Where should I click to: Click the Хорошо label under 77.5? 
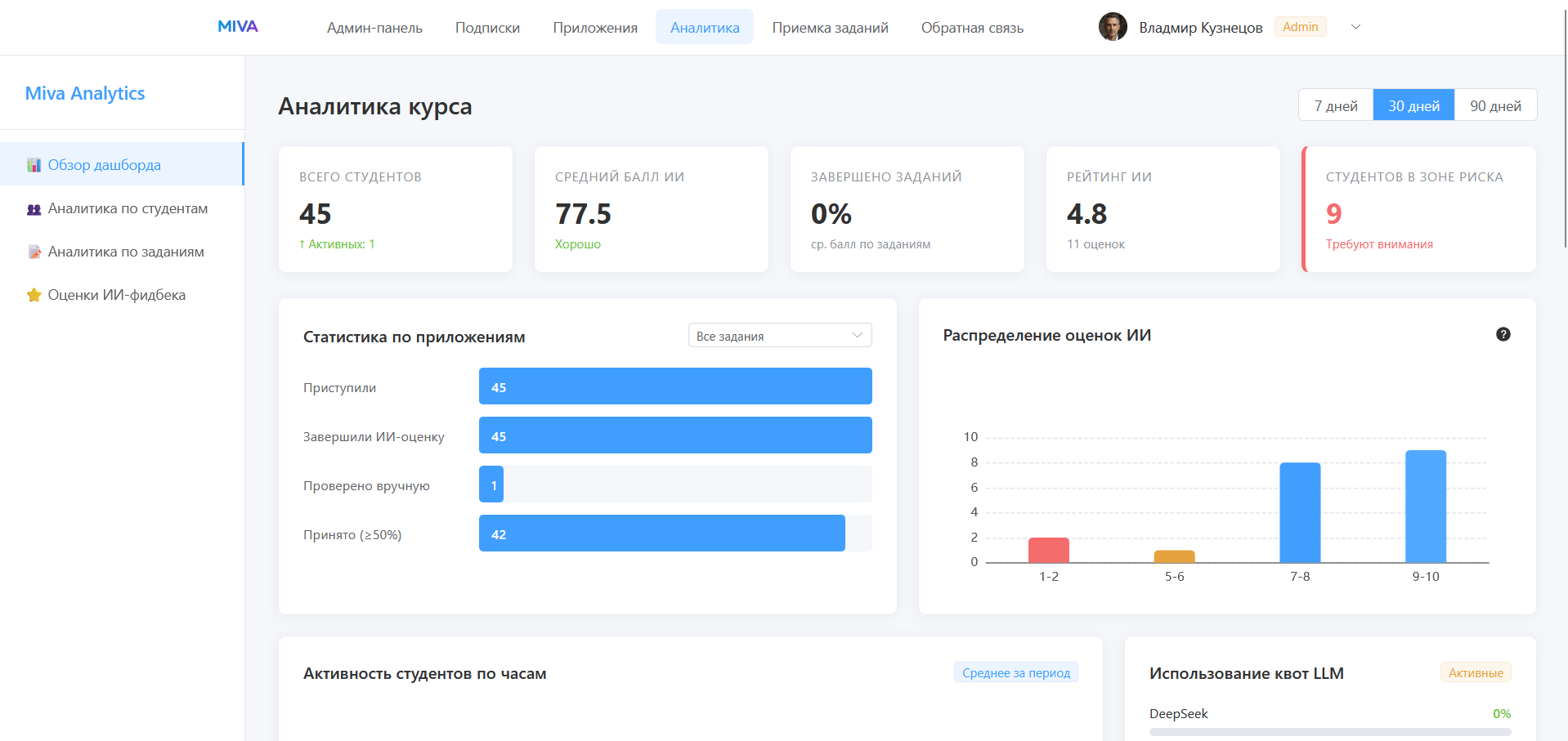pyautogui.click(x=578, y=244)
